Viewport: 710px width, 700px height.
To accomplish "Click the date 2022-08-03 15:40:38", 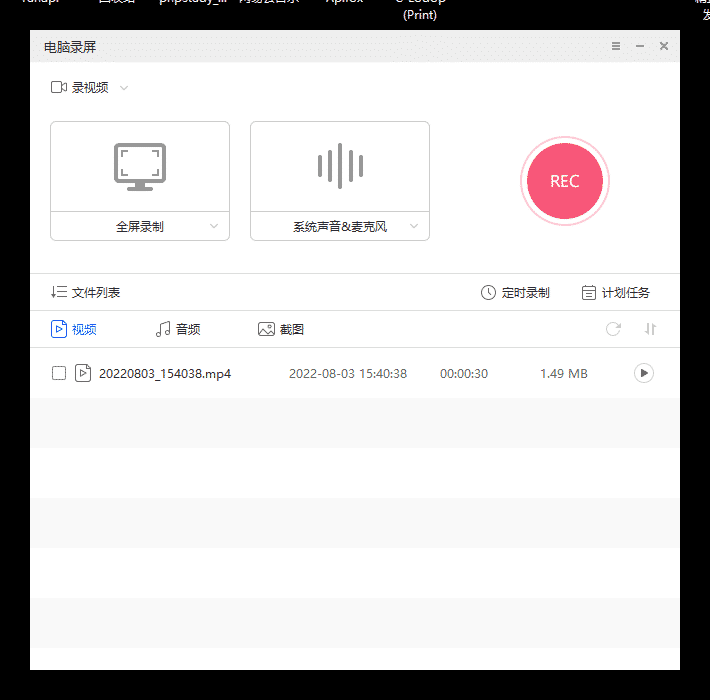I will click(348, 374).
